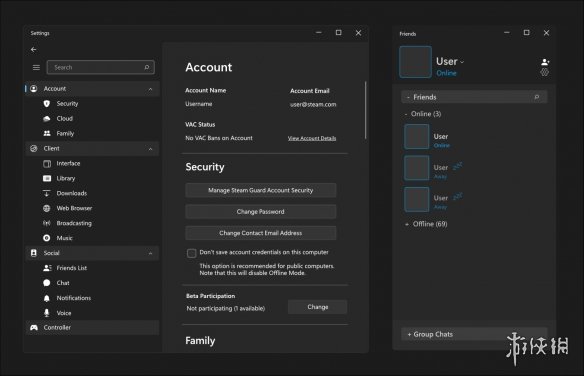The width and height of the screenshot is (584, 376).
Task: Click the Voice microphone icon
Action: (47, 313)
